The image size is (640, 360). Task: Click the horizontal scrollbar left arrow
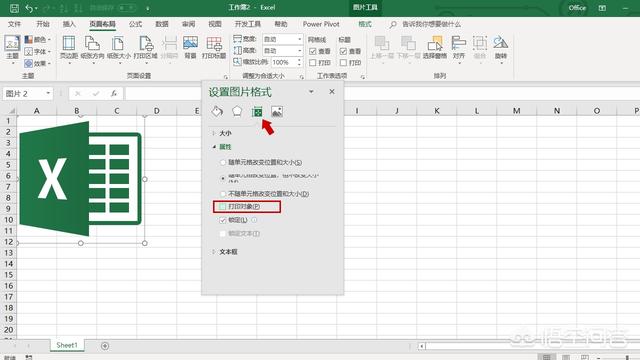pyautogui.click(x=422, y=346)
